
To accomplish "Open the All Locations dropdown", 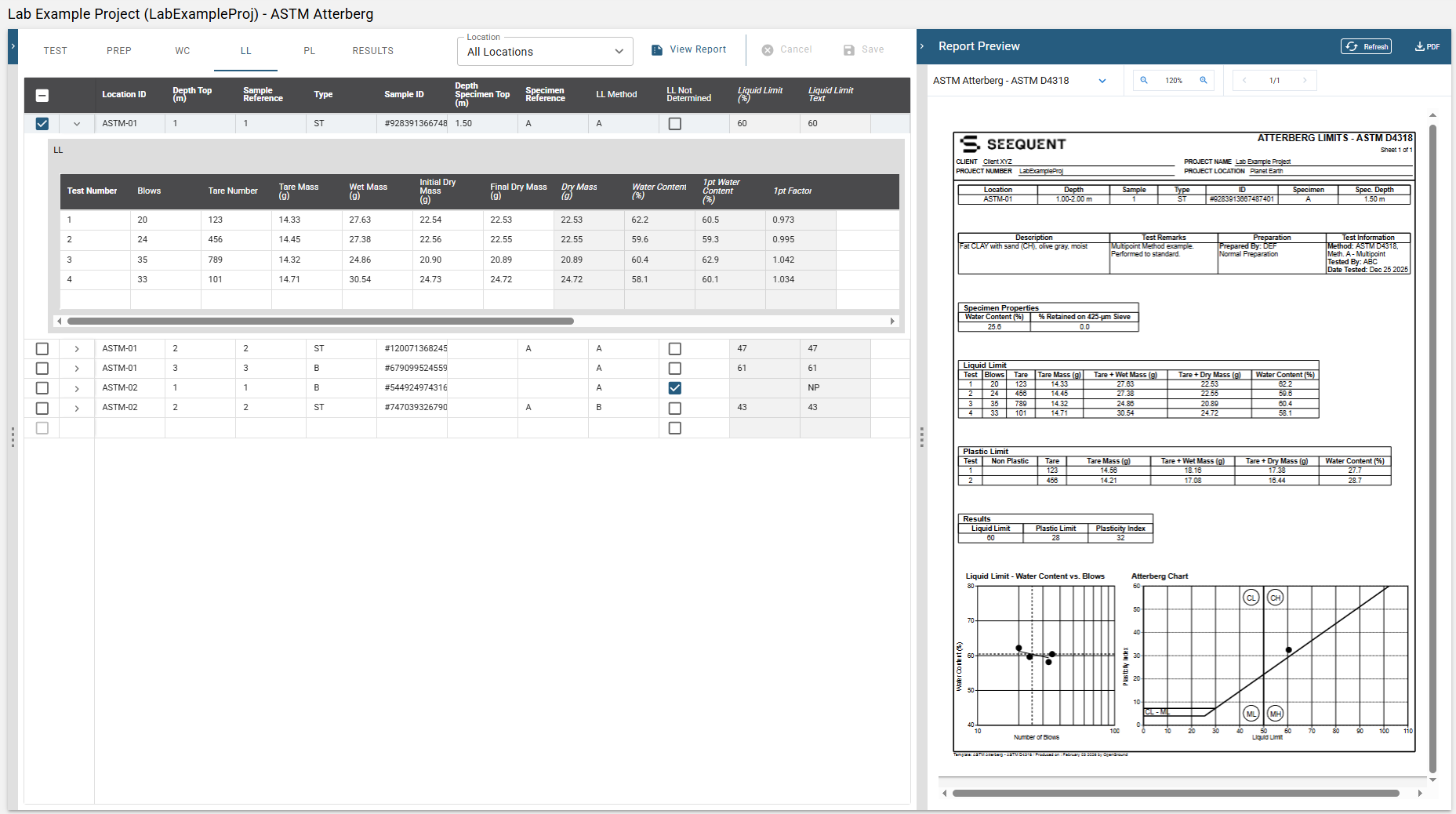I will point(545,52).
